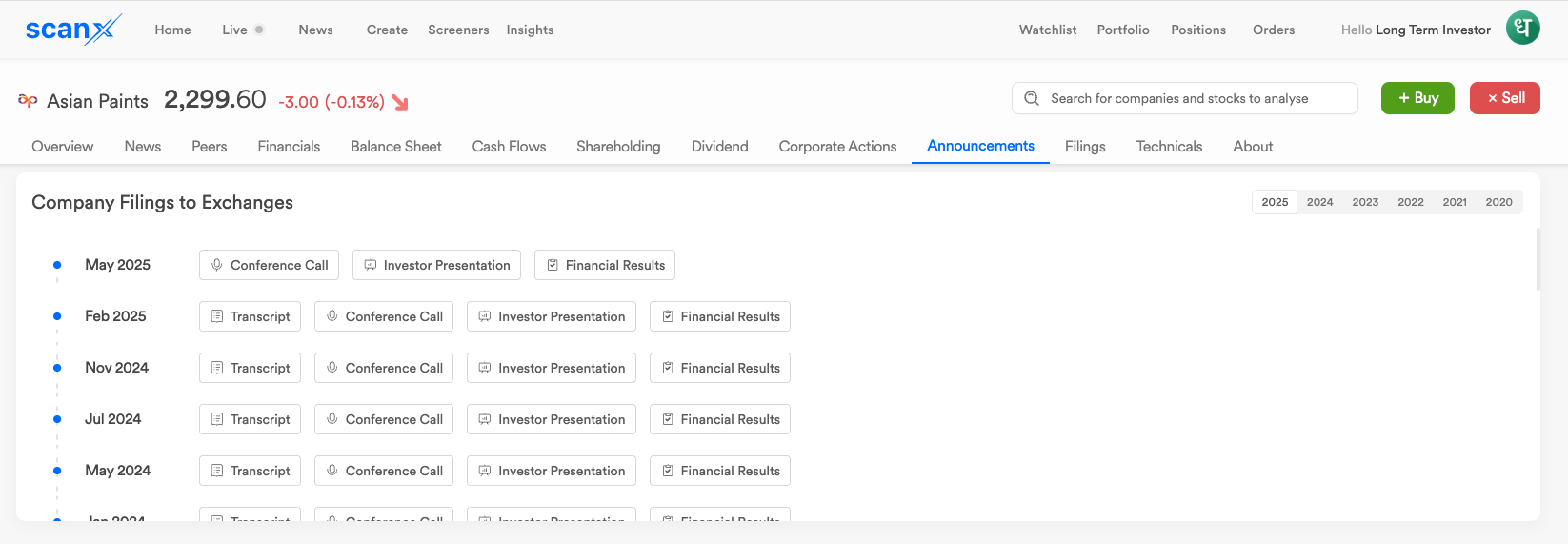
Task: Click the Nov 2024 timeline dot
Action: click(x=57, y=368)
